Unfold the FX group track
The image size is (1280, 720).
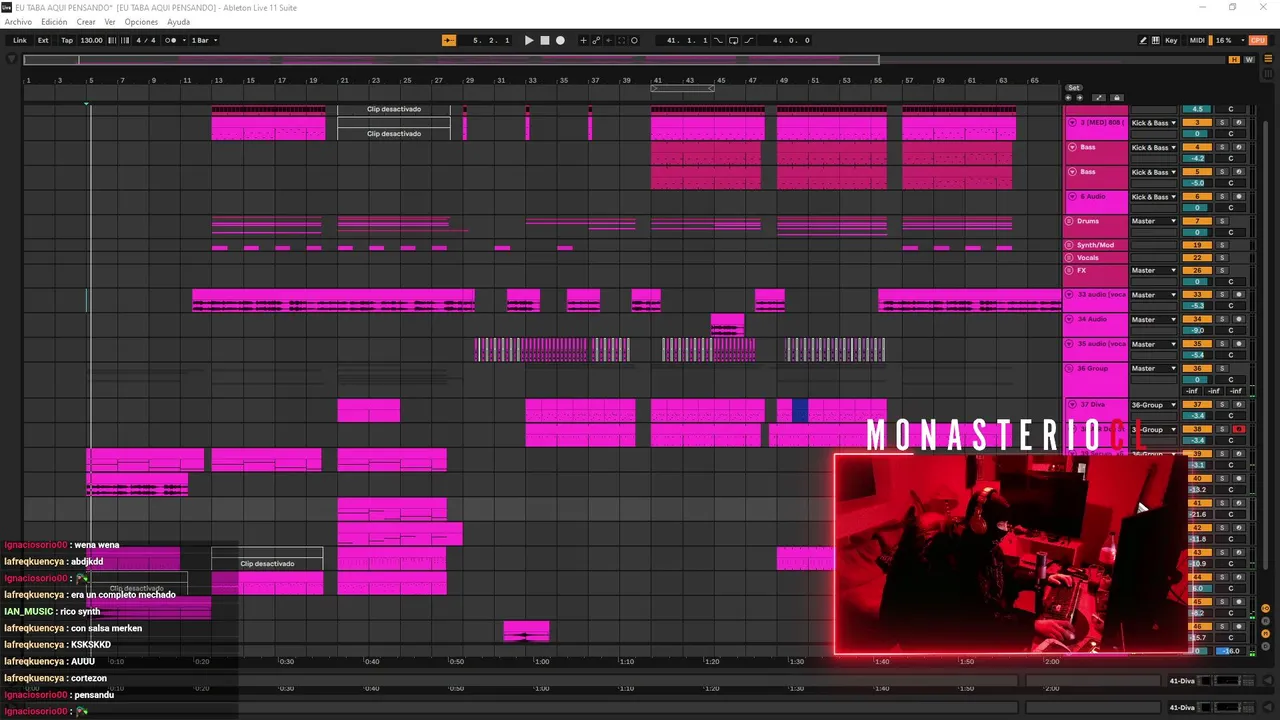[x=1069, y=270]
